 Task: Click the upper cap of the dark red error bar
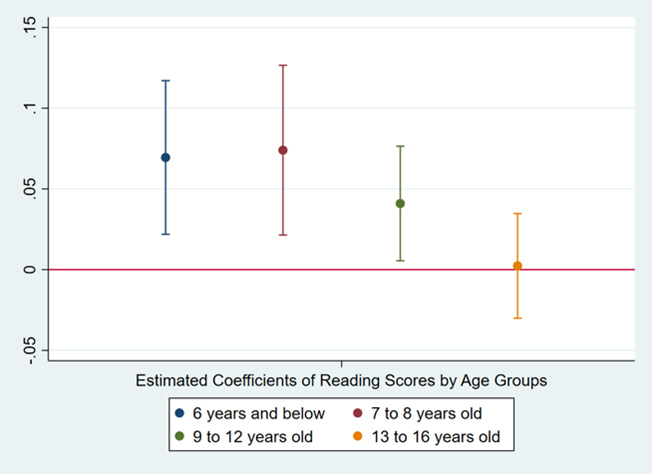click(x=283, y=65)
